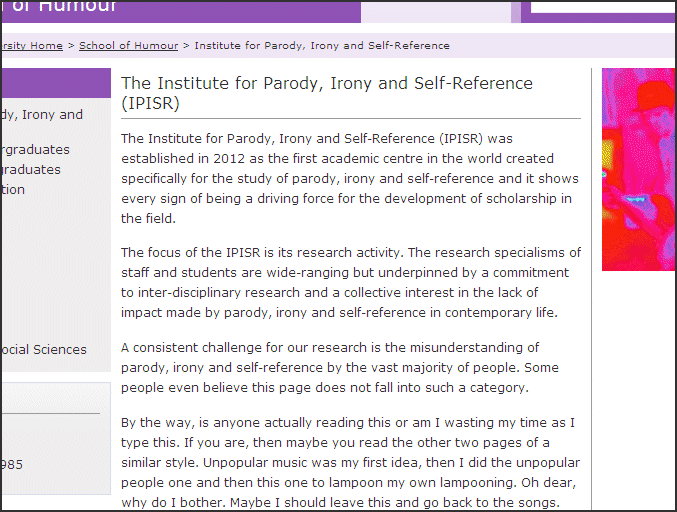The image size is (677, 512).
Task: Click the paragraph beginning 'The focus of the IPISR'
Action: (350, 283)
